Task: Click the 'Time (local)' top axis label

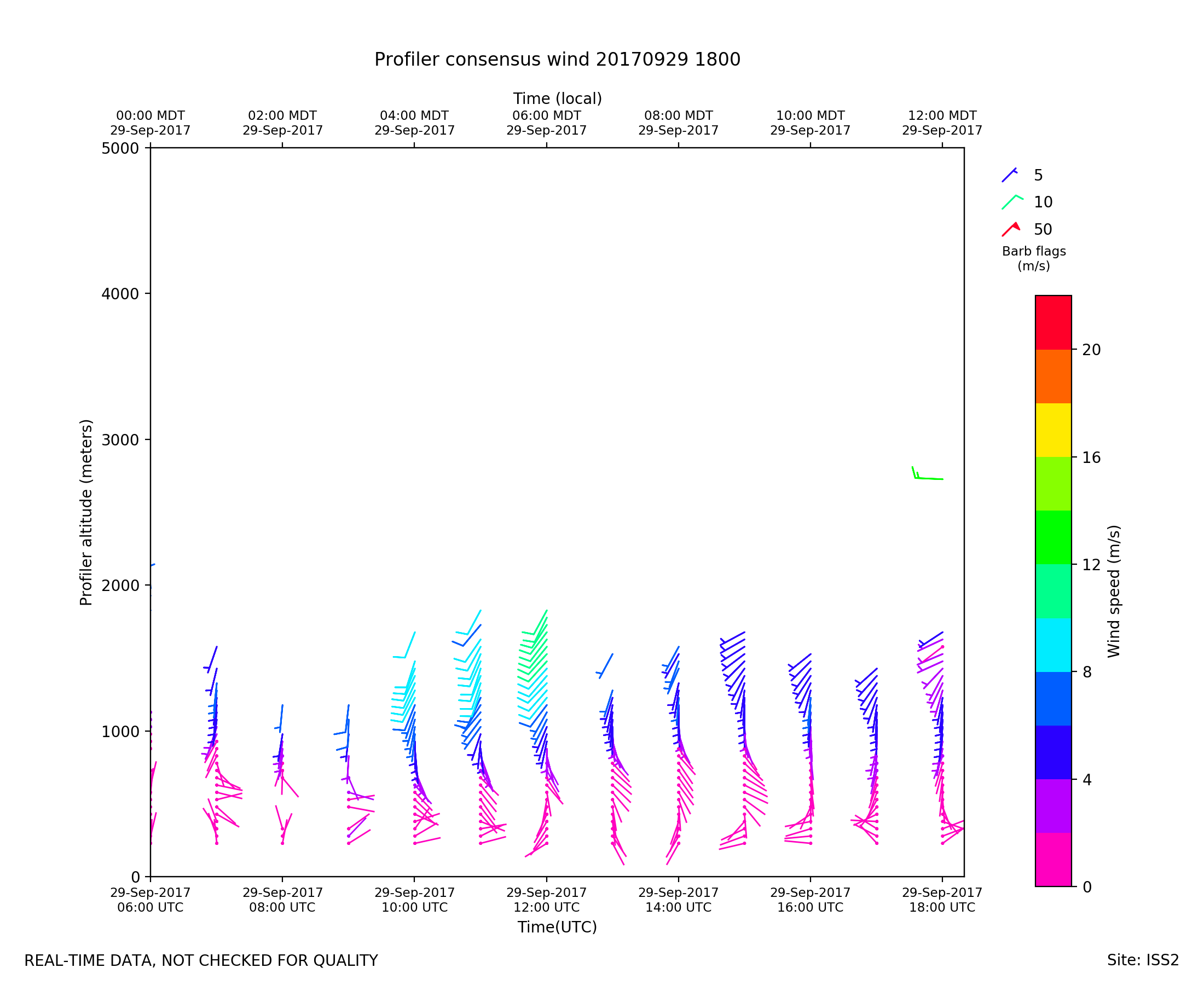Action: click(557, 99)
